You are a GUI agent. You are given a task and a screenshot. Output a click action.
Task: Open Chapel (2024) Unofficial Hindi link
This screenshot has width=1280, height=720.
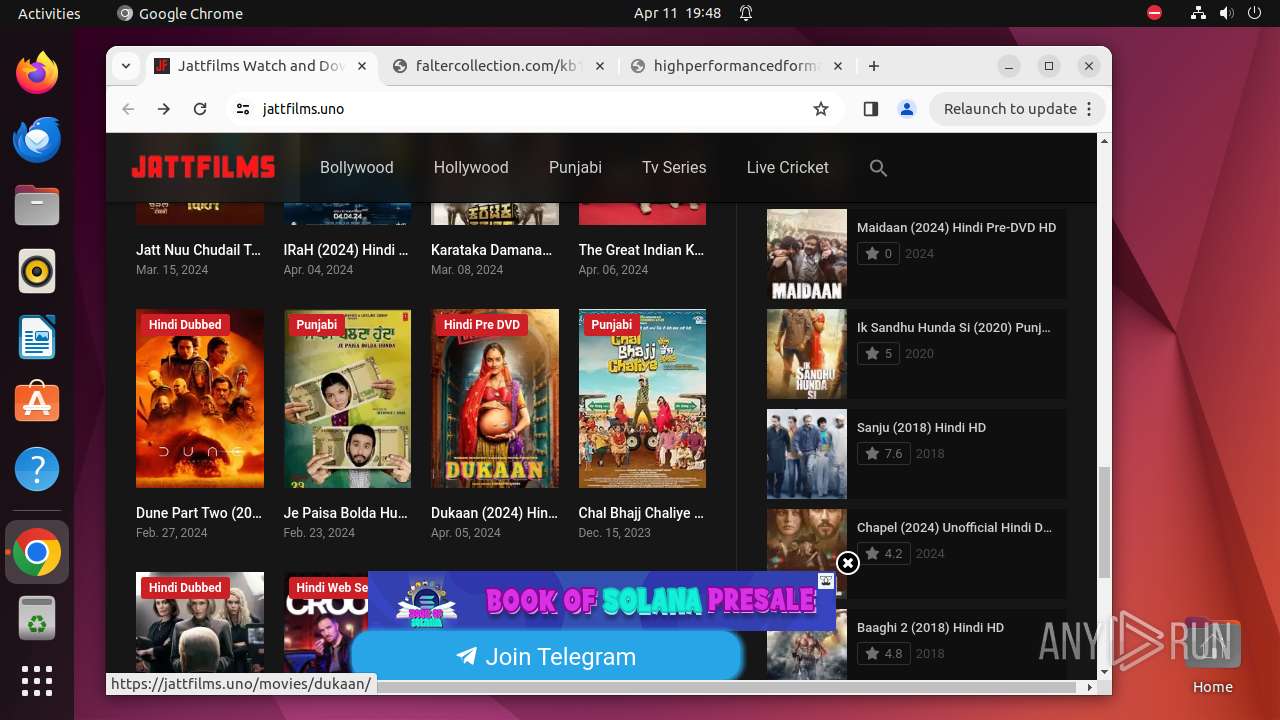pyautogui.click(x=954, y=527)
